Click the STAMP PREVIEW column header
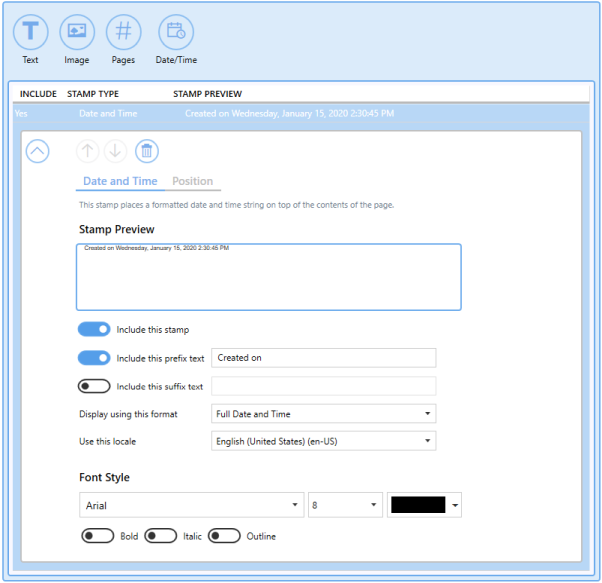This screenshot has height=583, width=602. pyautogui.click(x=207, y=94)
